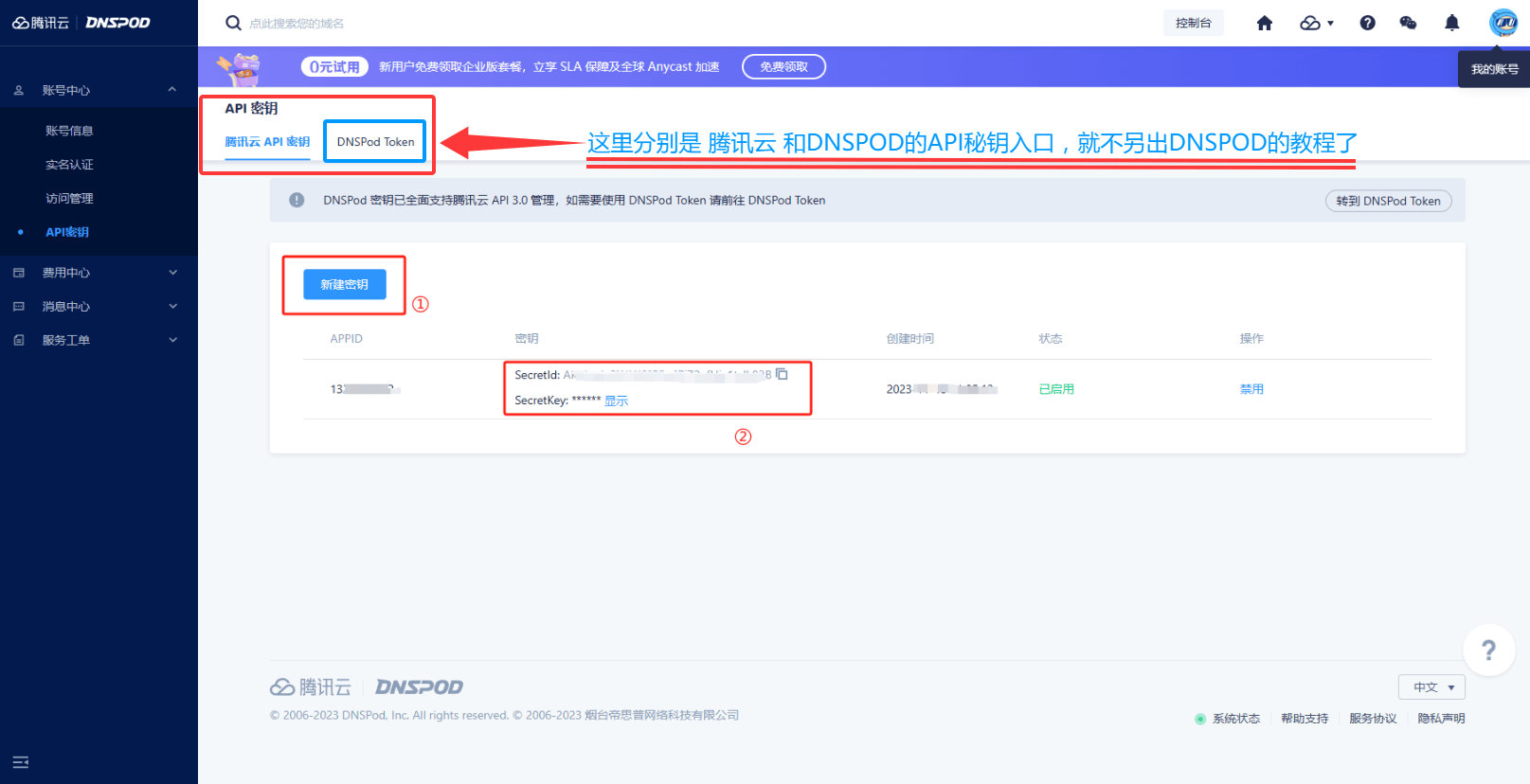Click the user avatar icon
The height and width of the screenshot is (784, 1530).
tap(1503, 22)
